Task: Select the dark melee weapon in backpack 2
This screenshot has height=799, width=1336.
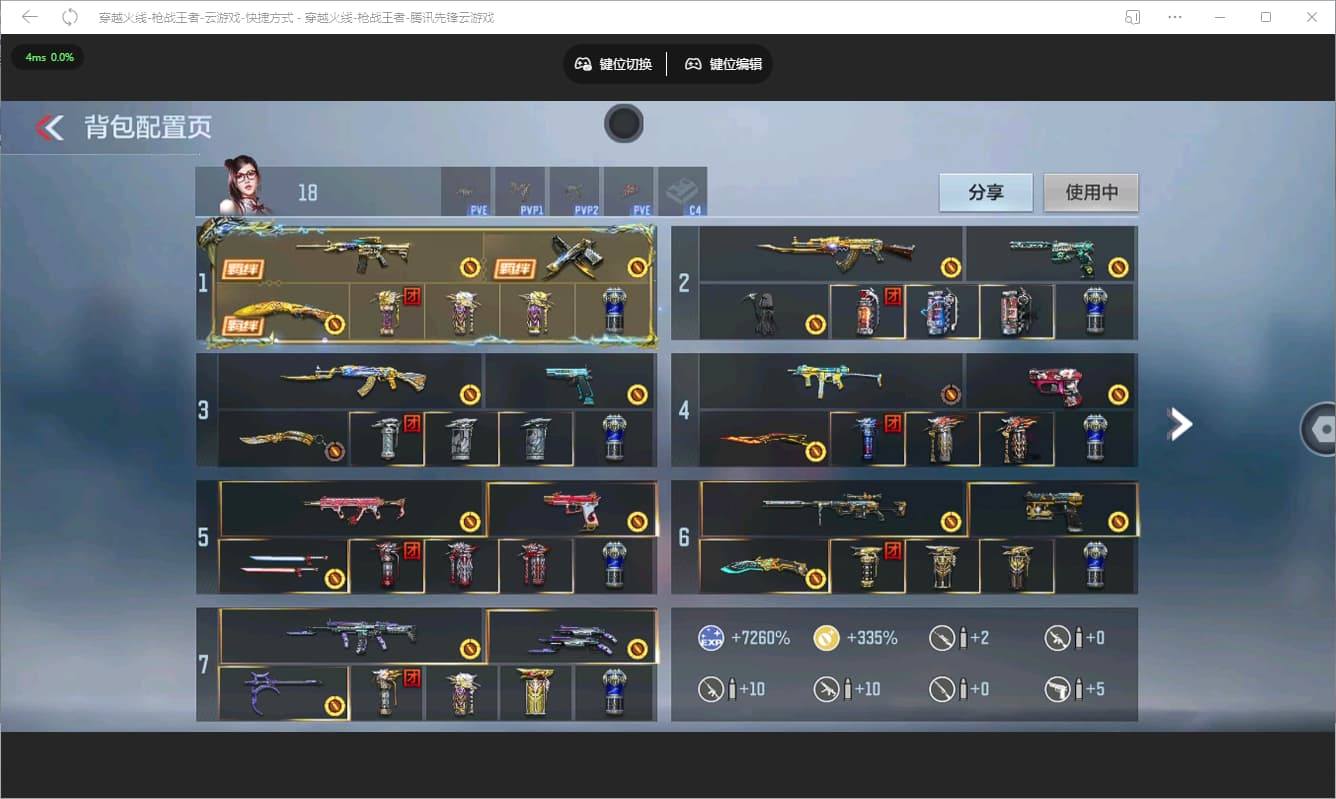Action: [764, 312]
